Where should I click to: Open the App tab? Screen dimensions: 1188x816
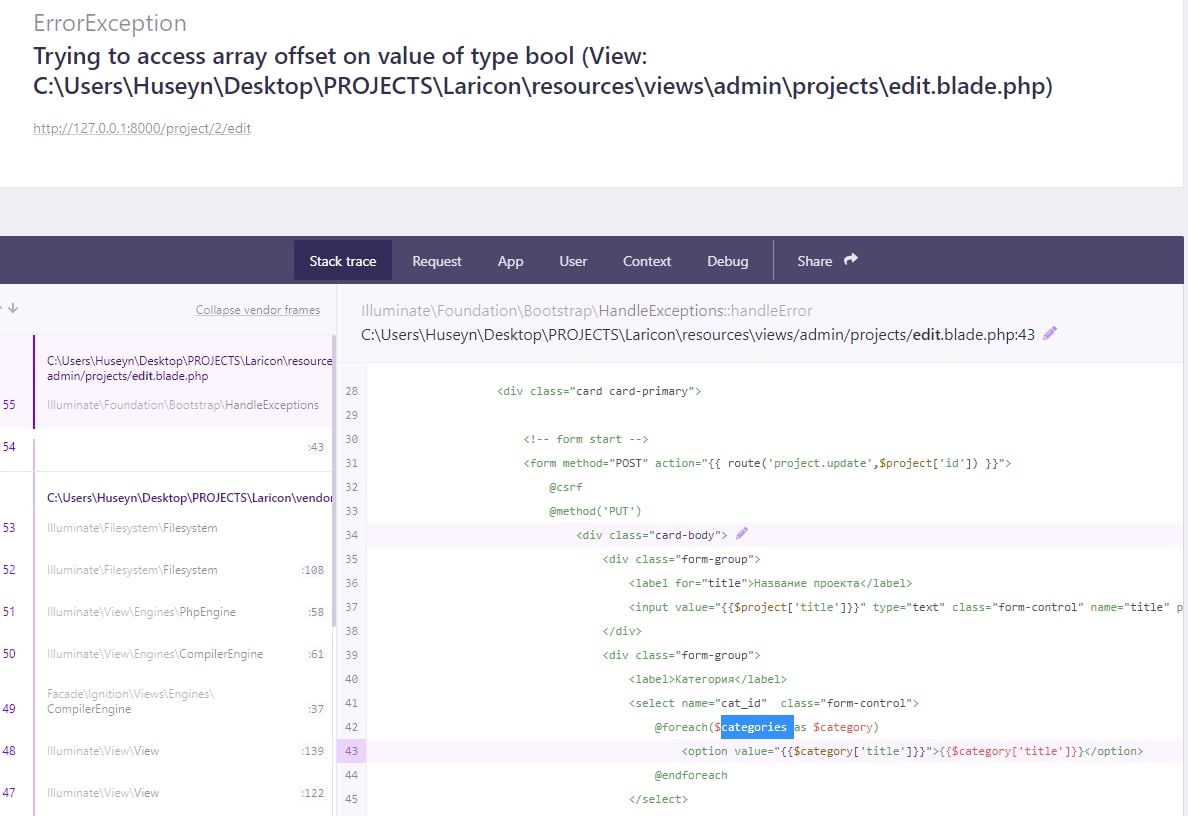pyautogui.click(x=510, y=261)
